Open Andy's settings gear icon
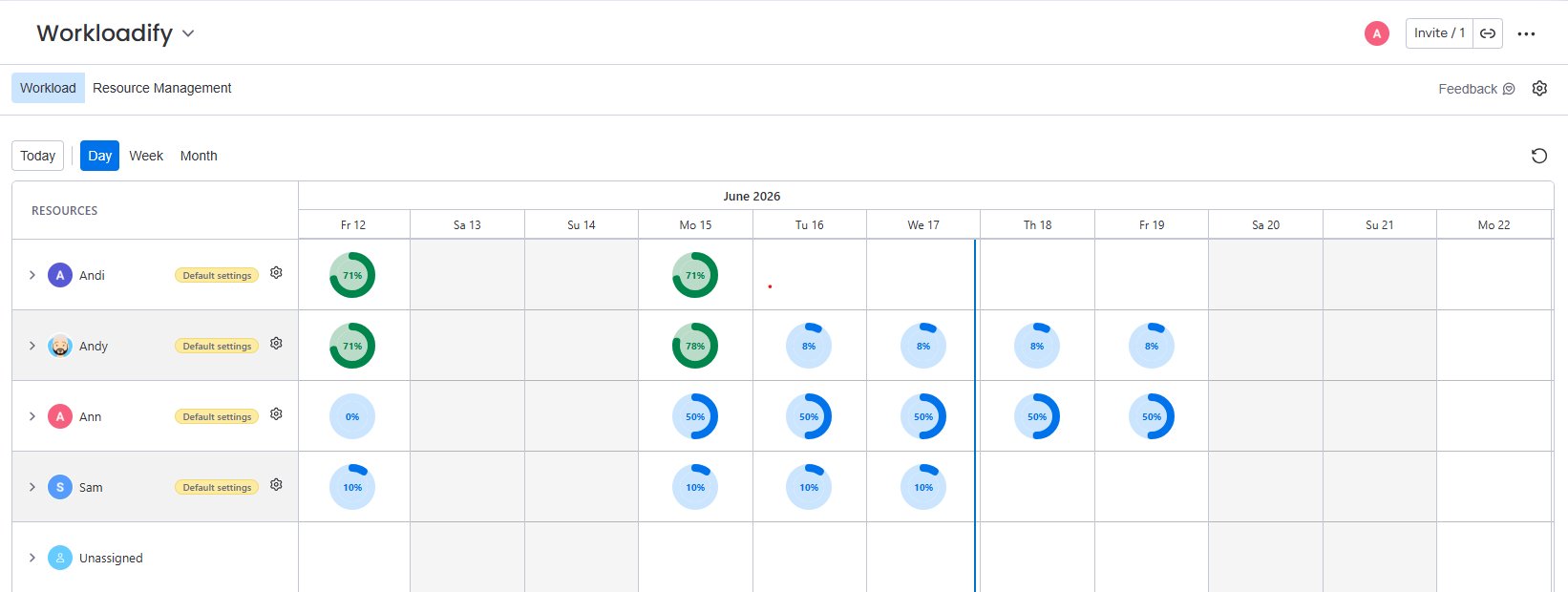The image size is (1568, 592). [x=276, y=344]
